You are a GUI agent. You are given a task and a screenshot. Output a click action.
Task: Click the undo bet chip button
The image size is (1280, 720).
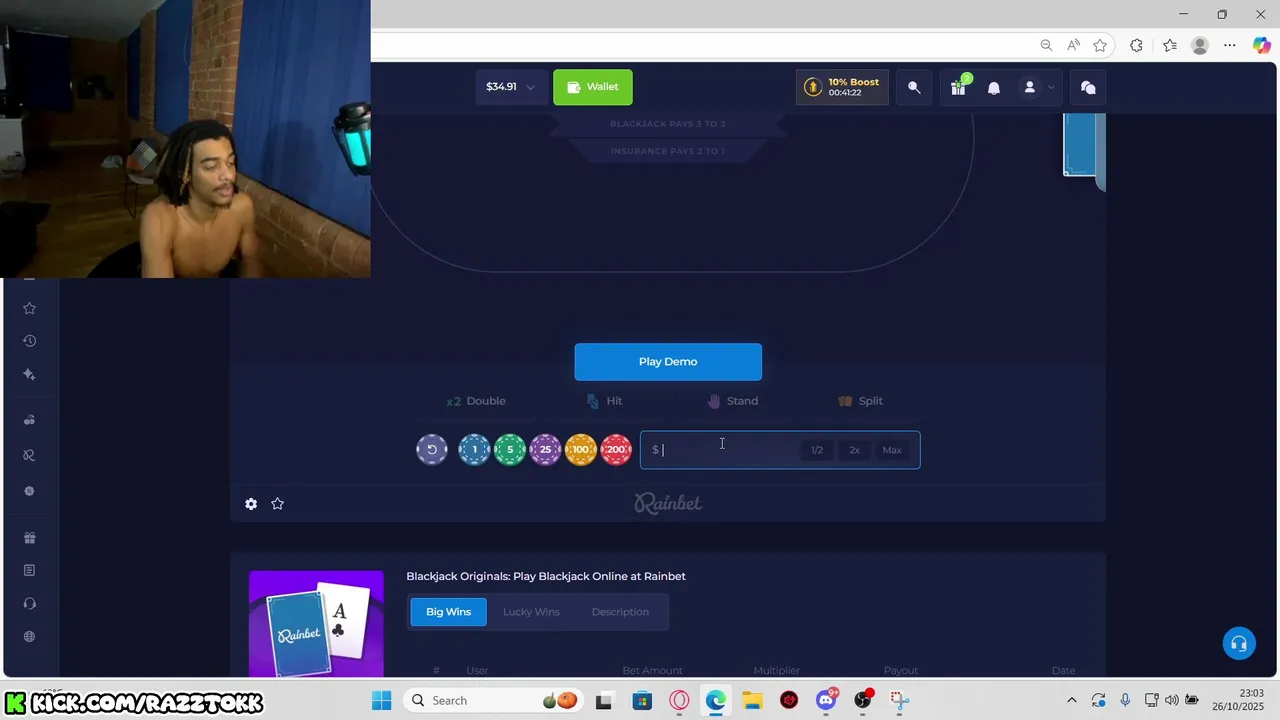(x=432, y=450)
